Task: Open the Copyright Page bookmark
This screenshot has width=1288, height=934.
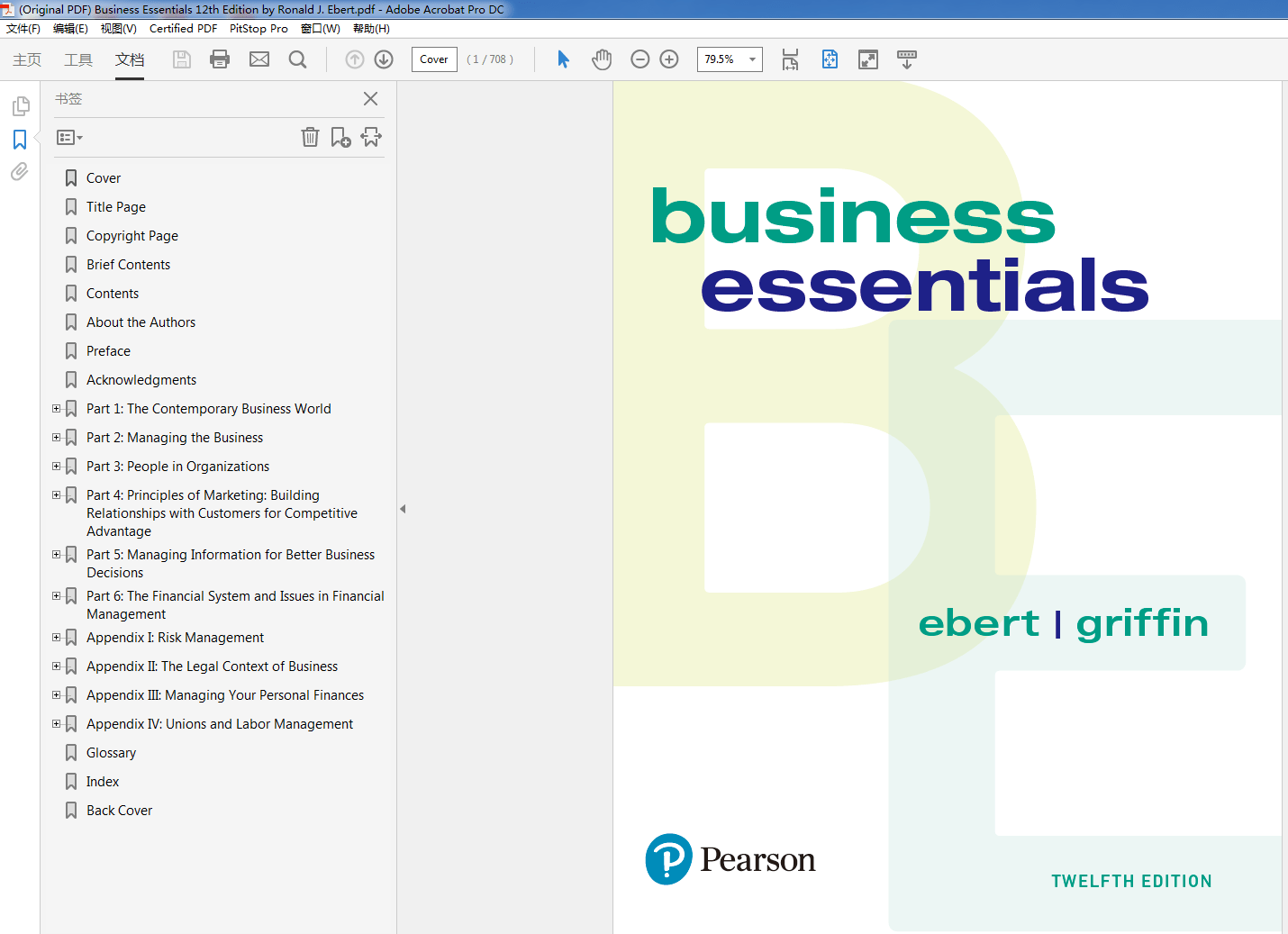Action: click(132, 235)
